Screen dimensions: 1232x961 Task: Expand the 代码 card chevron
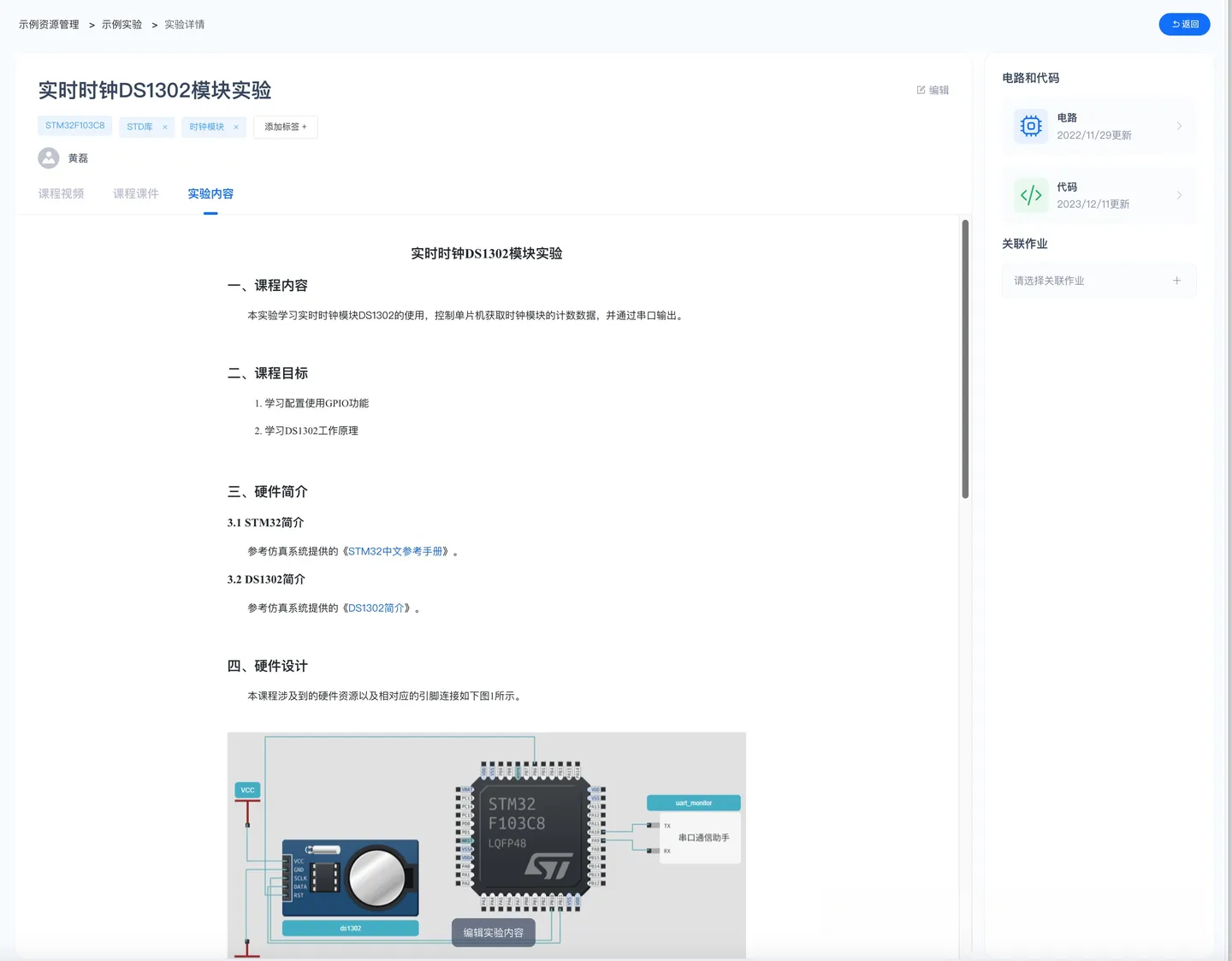tap(1179, 195)
